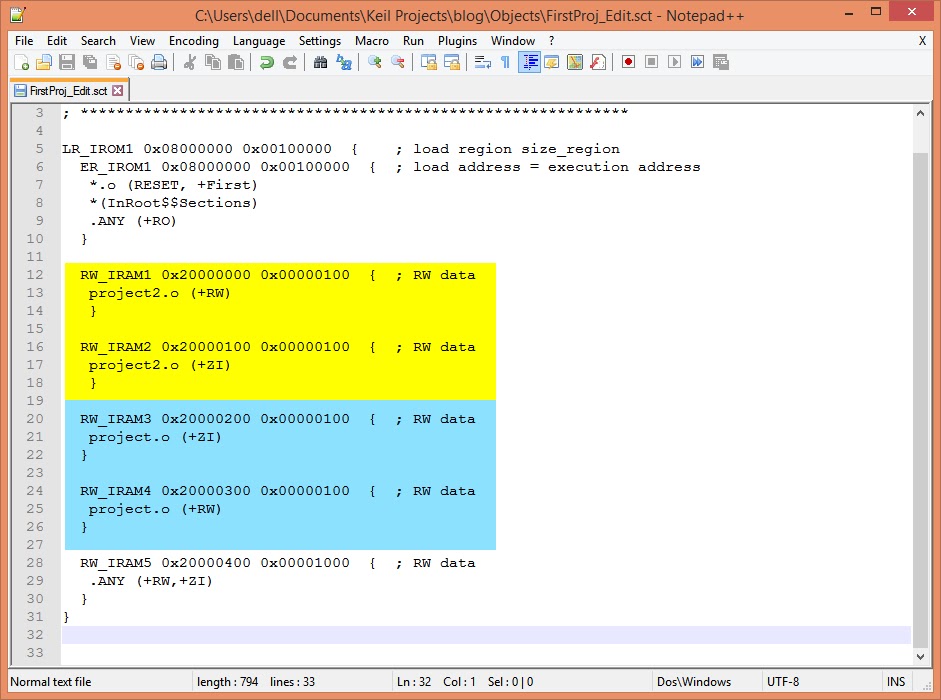Image resolution: width=941 pixels, height=700 pixels.
Task: Click the INS insert-mode status indicator
Action: pyautogui.click(x=895, y=682)
